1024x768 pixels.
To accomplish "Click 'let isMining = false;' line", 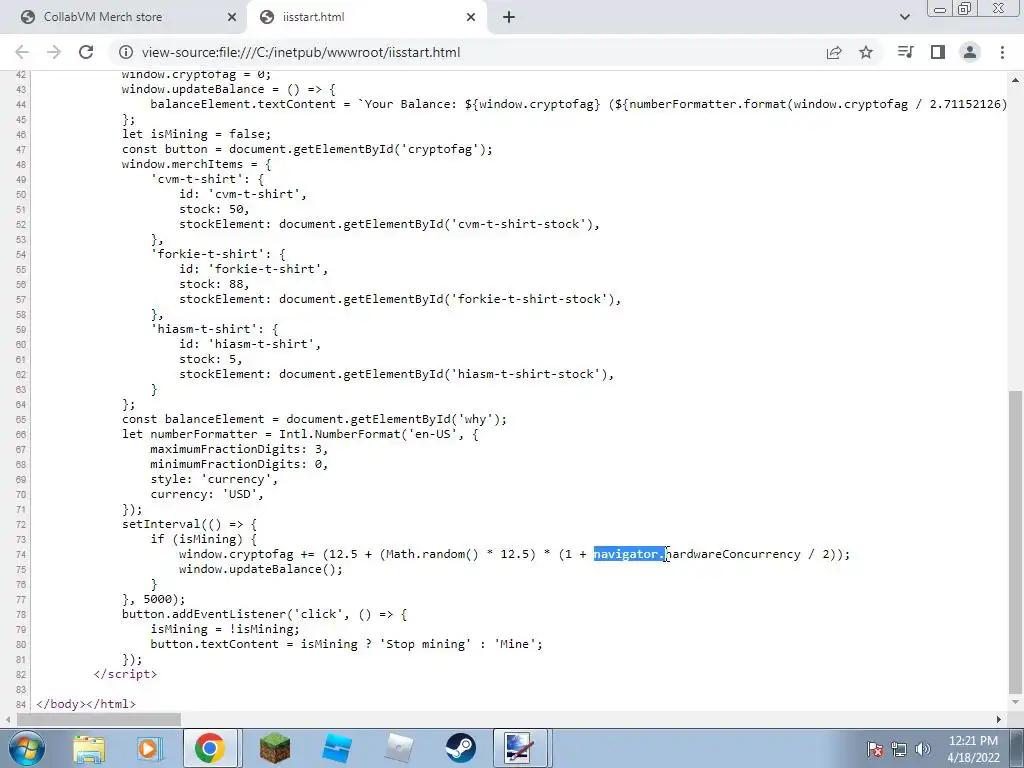I will pyautogui.click(x=197, y=134).
